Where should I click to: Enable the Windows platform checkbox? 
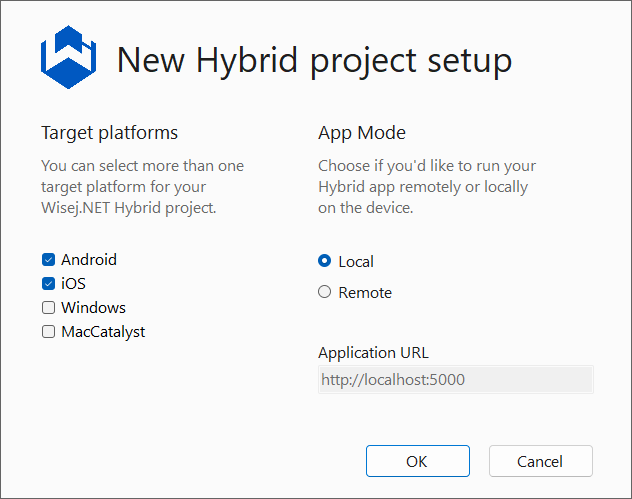click(48, 308)
